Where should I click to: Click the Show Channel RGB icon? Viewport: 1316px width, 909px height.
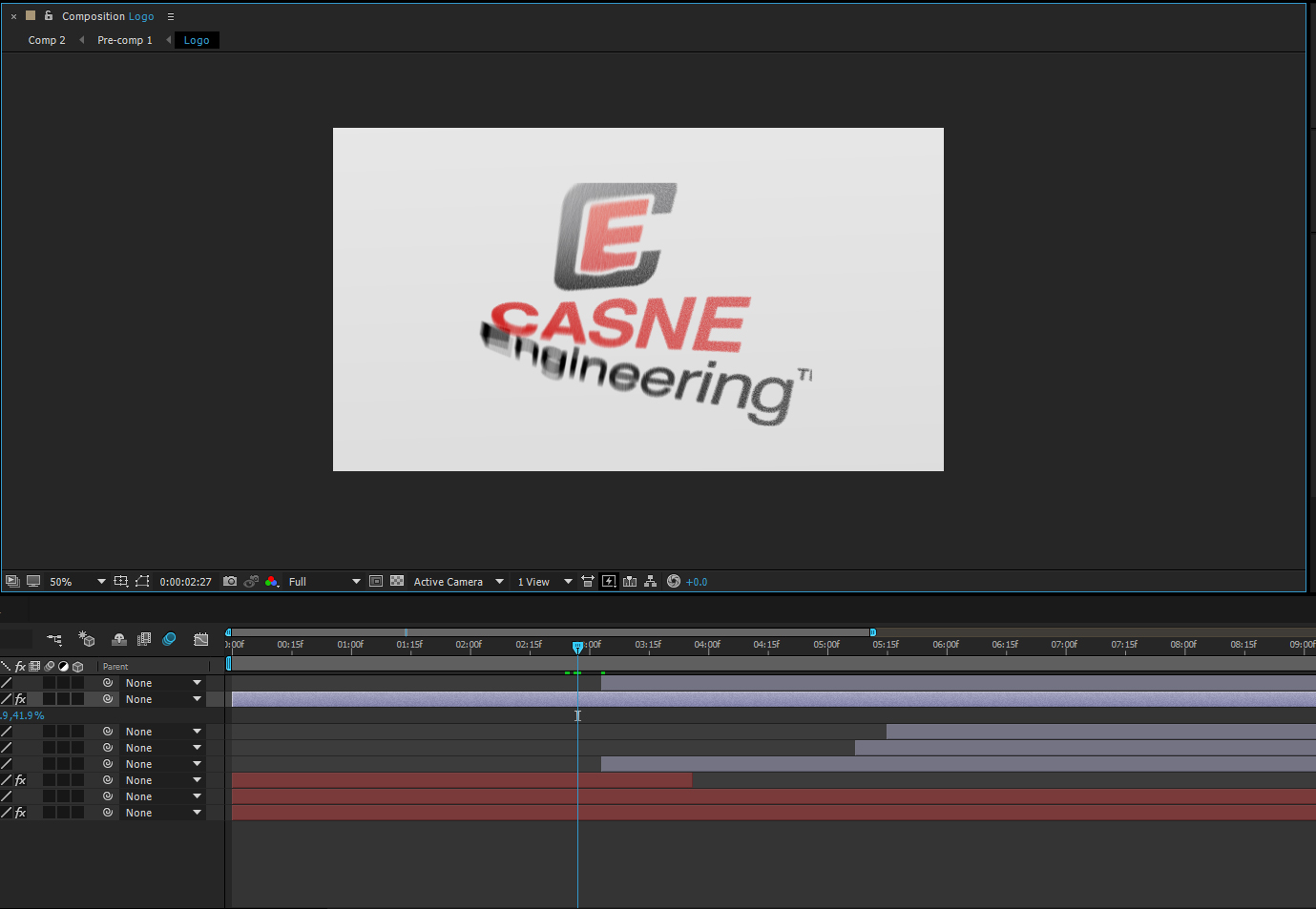tap(272, 581)
